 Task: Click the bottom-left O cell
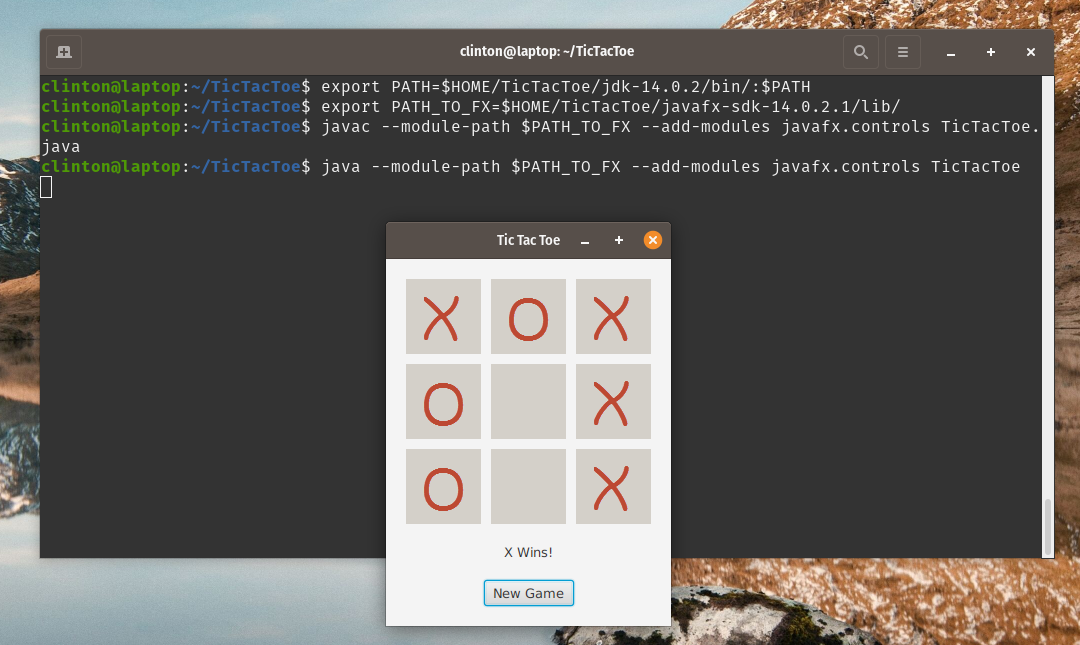point(443,487)
